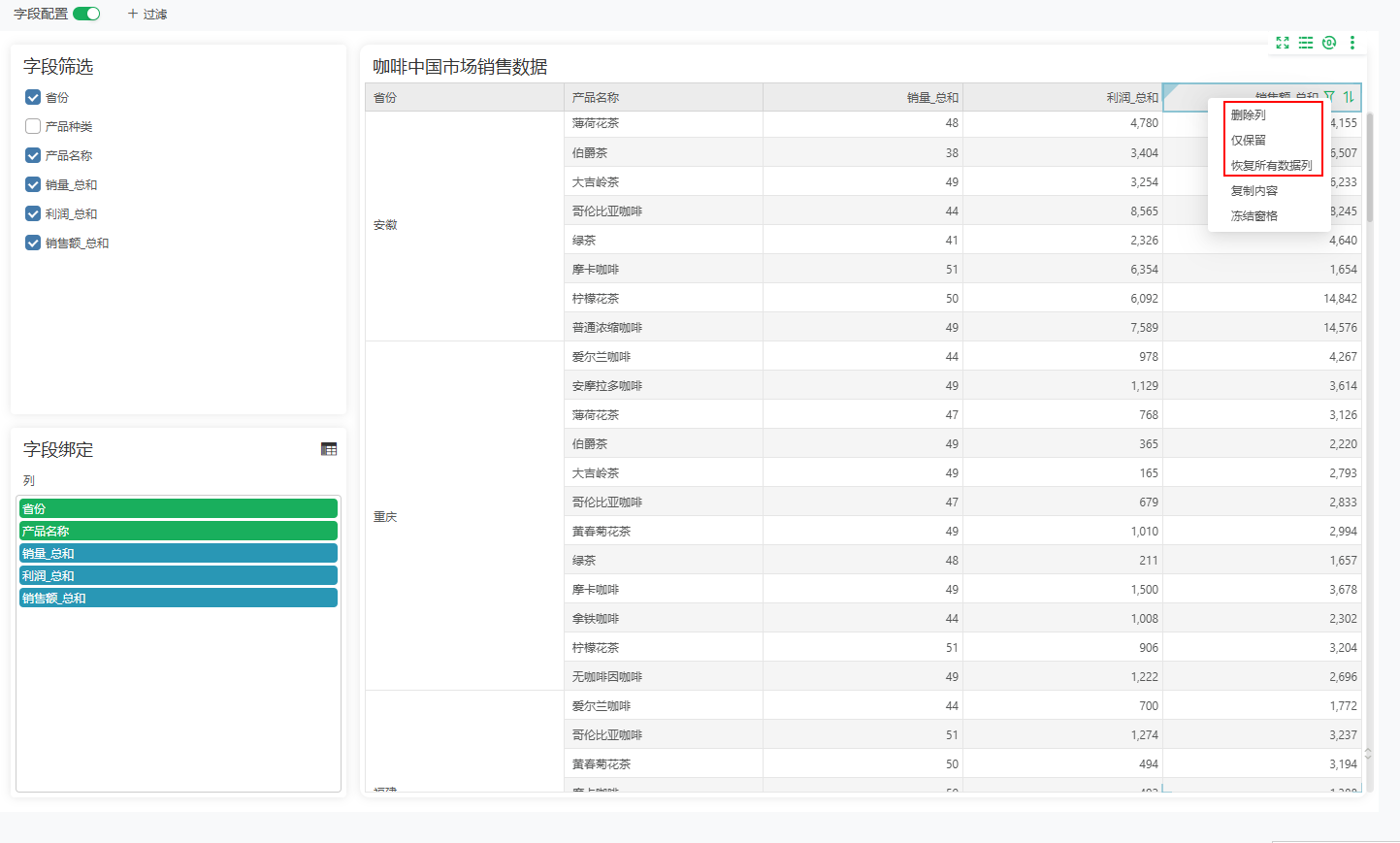Click the table title 咖啡中国市场销售数据
This screenshot has height=843, width=1400.
[x=460, y=66]
